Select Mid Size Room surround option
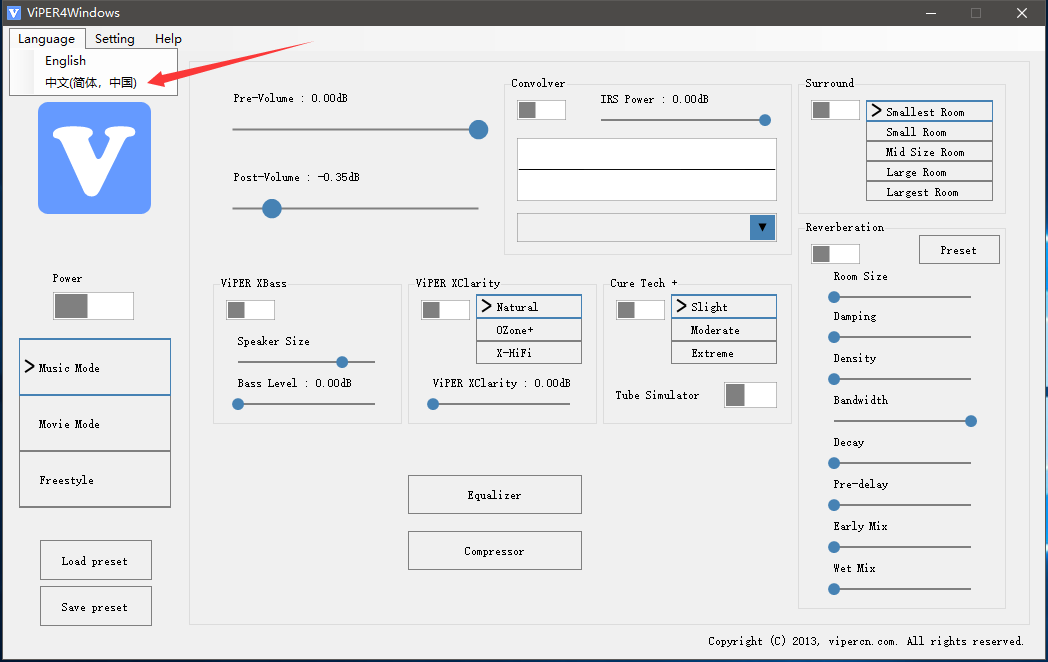 coord(929,152)
